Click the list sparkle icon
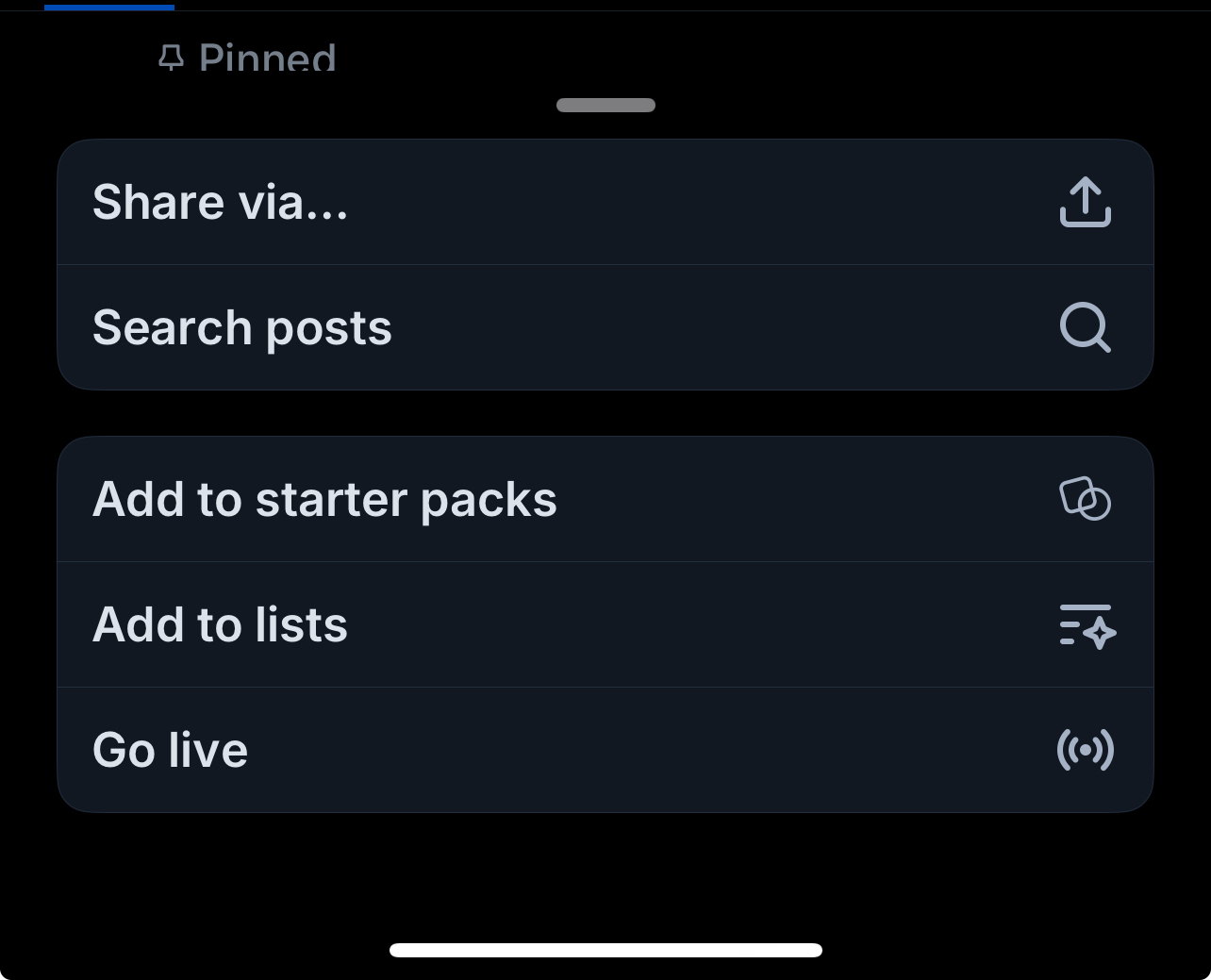The image size is (1211, 980). 1087,625
